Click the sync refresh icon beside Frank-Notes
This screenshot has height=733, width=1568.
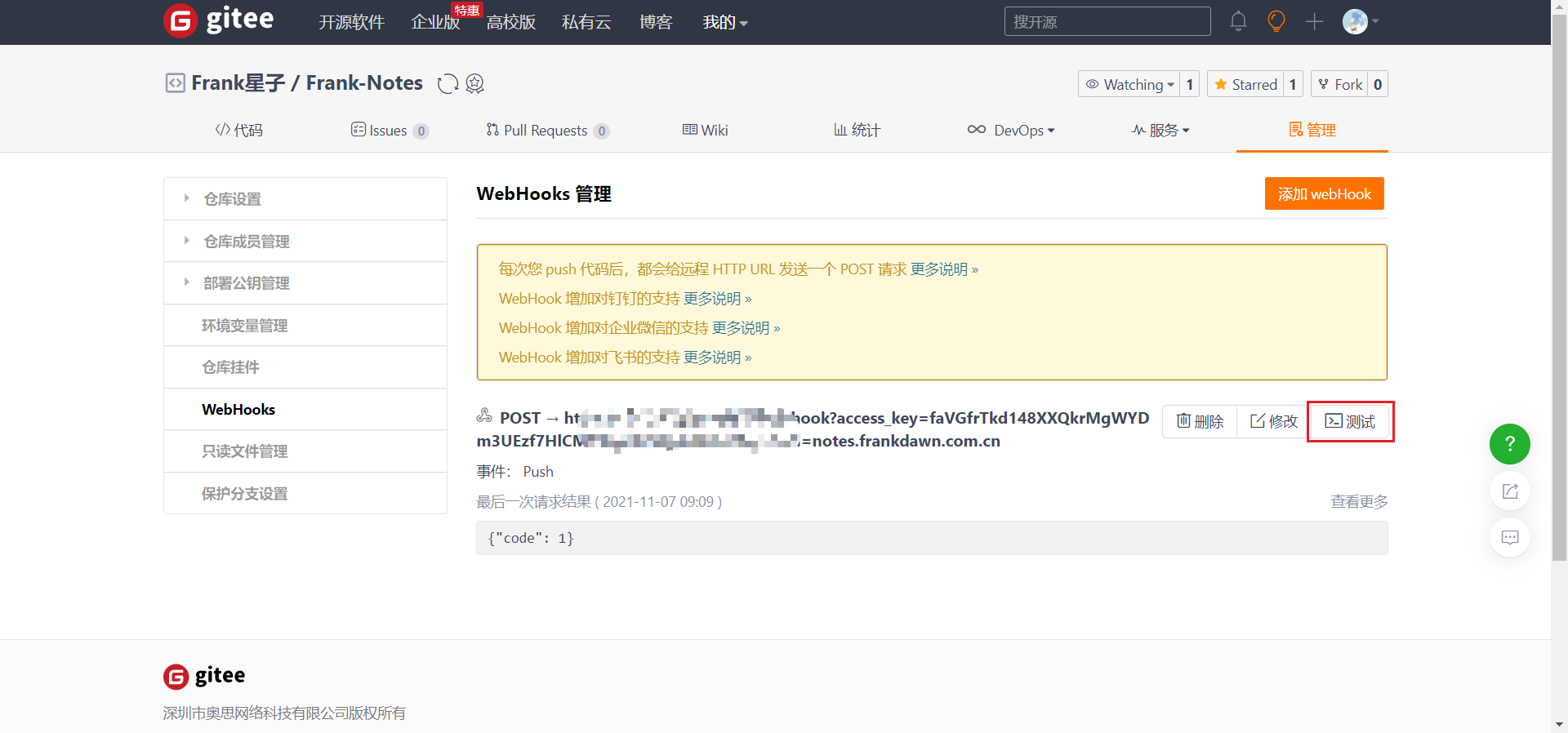tap(448, 83)
